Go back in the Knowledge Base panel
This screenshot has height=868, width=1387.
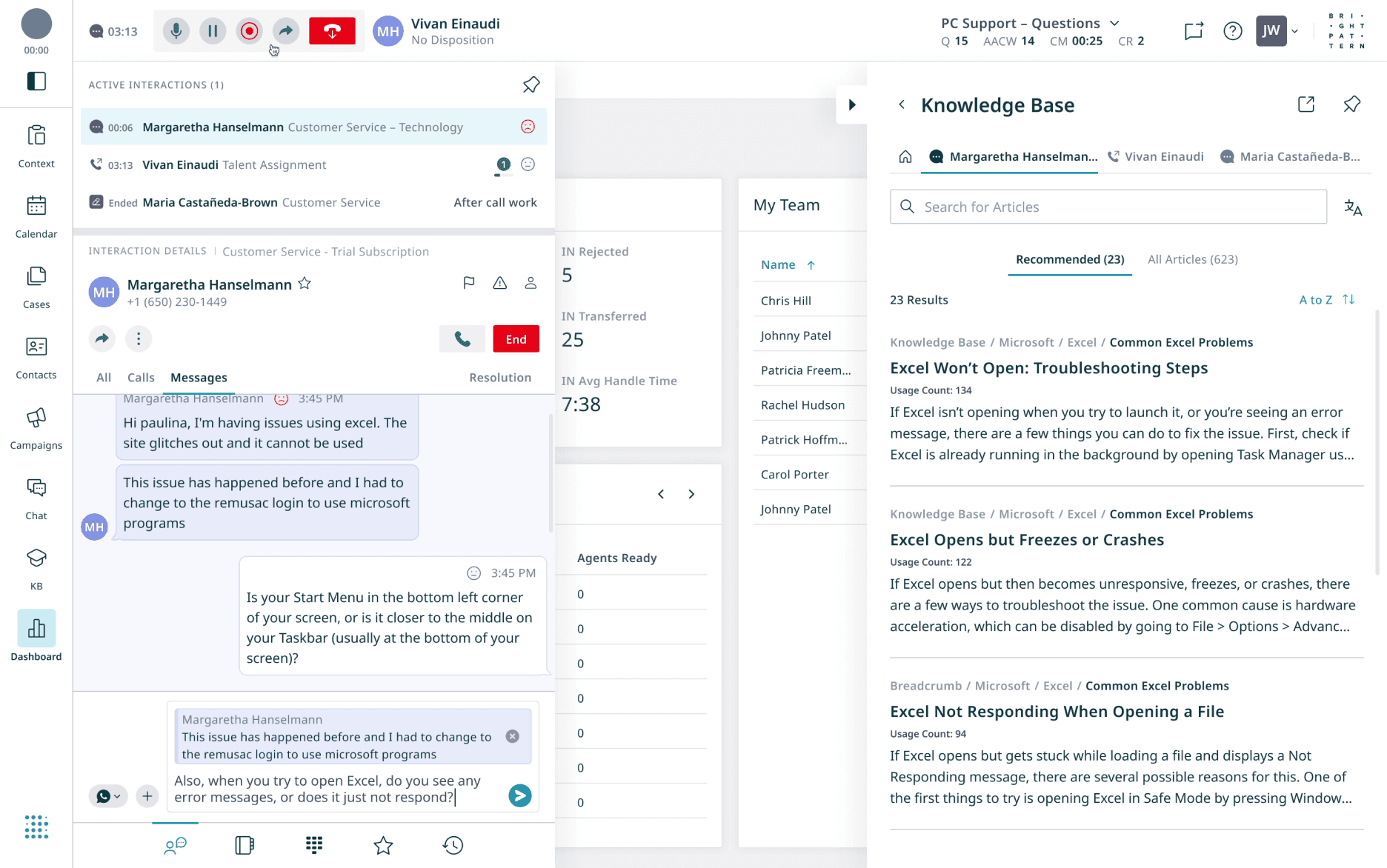click(x=902, y=104)
